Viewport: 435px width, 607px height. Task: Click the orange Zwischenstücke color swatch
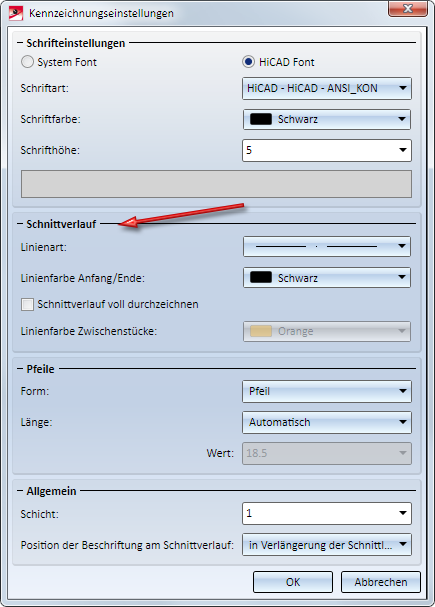pyautogui.click(x=261, y=331)
